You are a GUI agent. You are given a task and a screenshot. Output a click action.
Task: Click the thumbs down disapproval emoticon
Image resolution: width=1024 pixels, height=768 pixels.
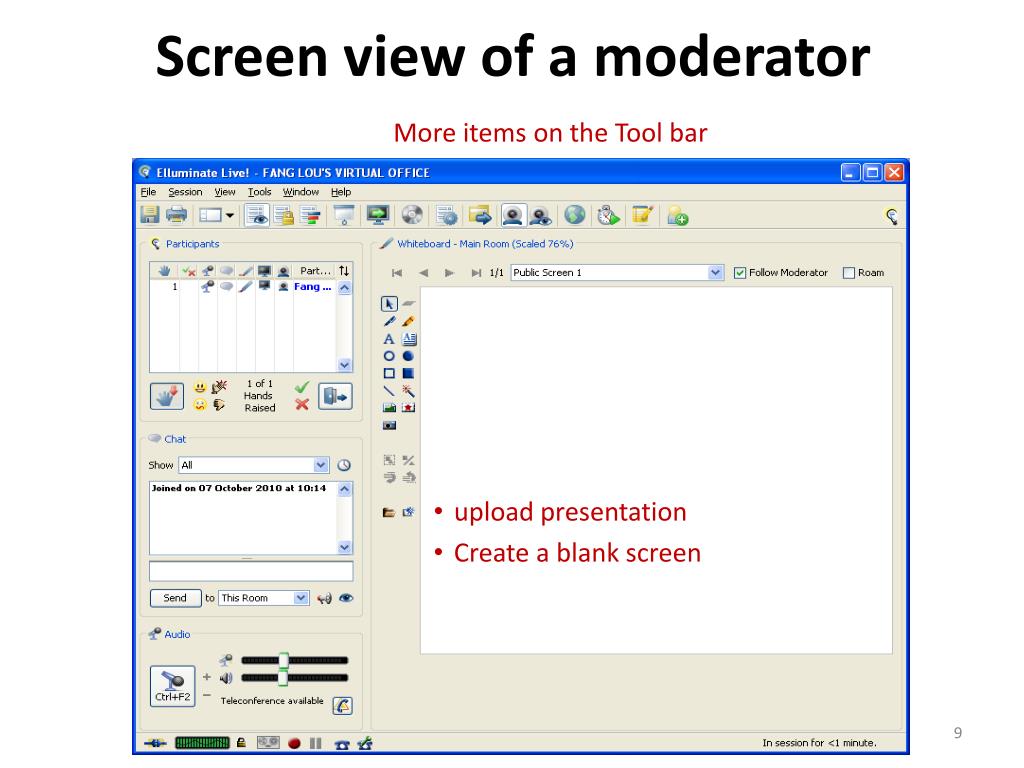(219, 405)
